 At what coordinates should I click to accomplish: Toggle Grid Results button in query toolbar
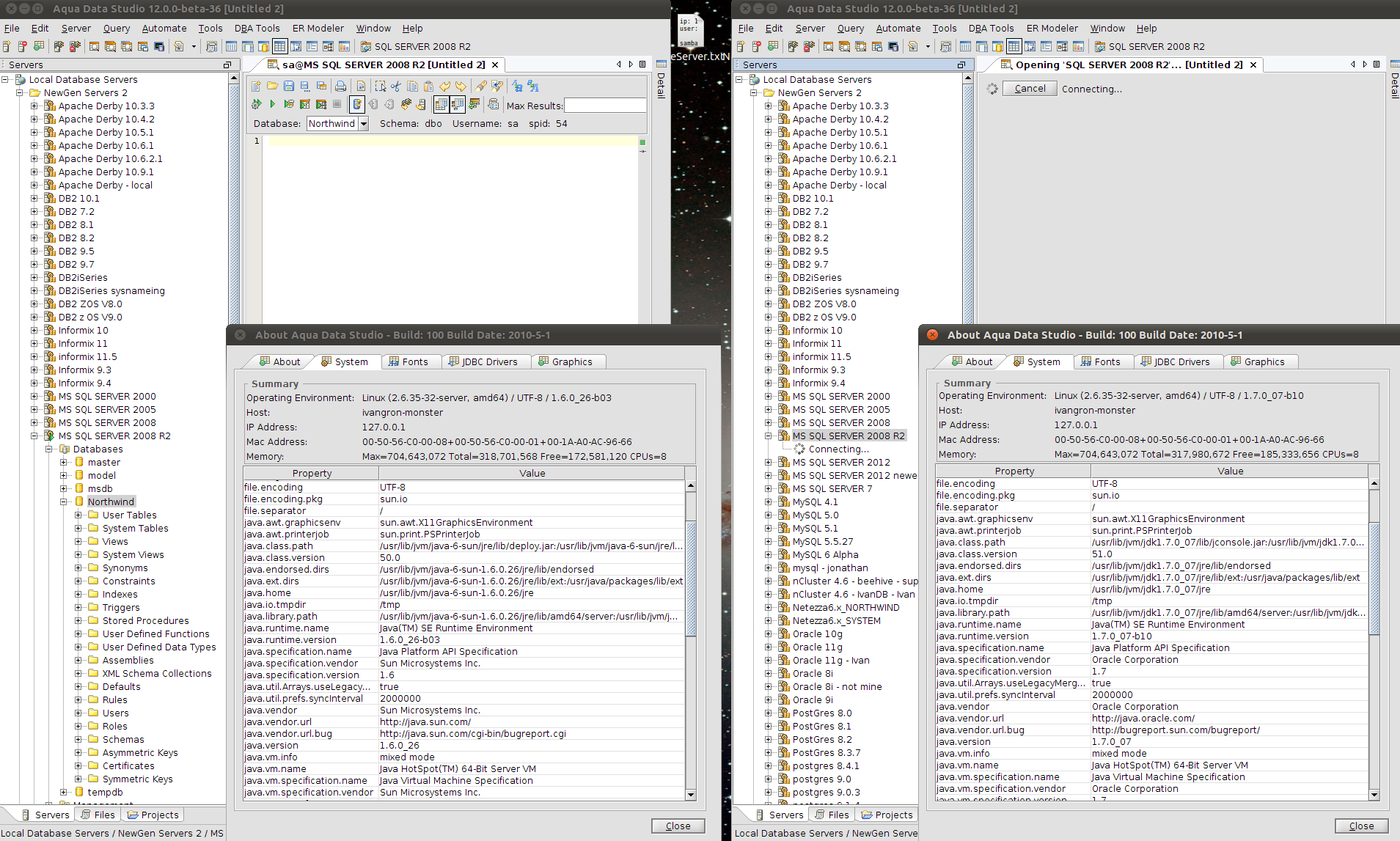click(x=441, y=105)
